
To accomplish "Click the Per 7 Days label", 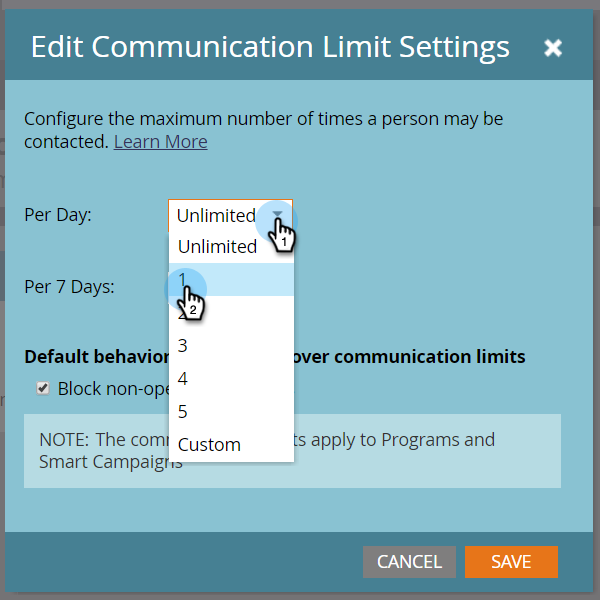I will pyautogui.click(x=69, y=287).
